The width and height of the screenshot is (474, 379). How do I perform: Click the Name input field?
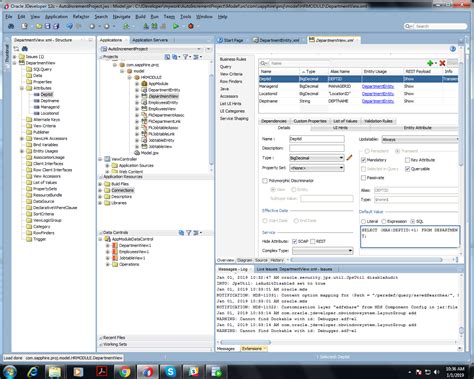coord(317,139)
